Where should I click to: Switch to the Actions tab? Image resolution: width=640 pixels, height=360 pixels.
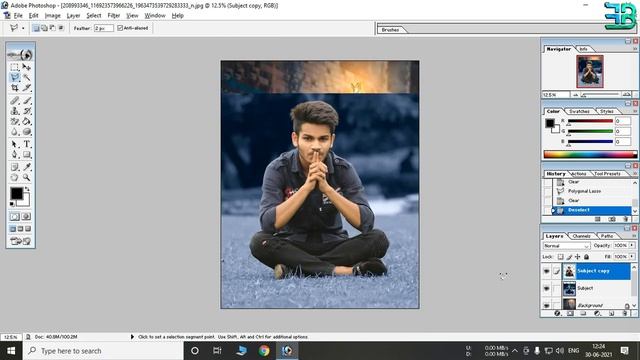pyautogui.click(x=578, y=174)
